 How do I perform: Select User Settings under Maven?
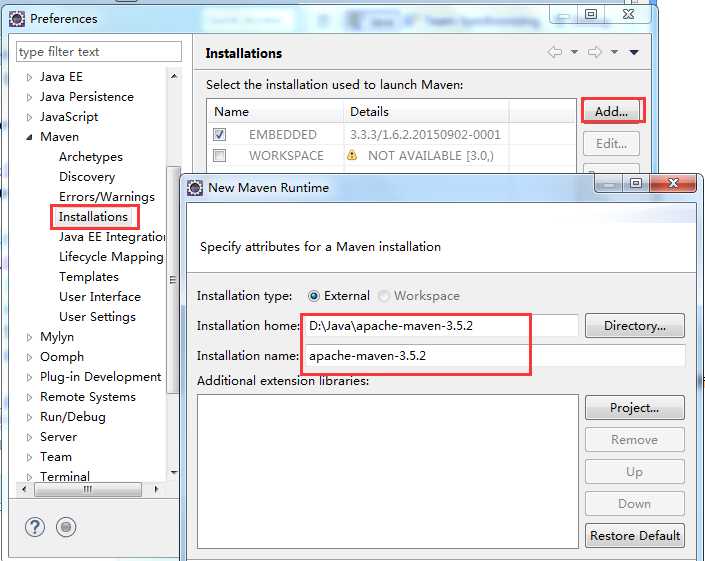coord(97,317)
